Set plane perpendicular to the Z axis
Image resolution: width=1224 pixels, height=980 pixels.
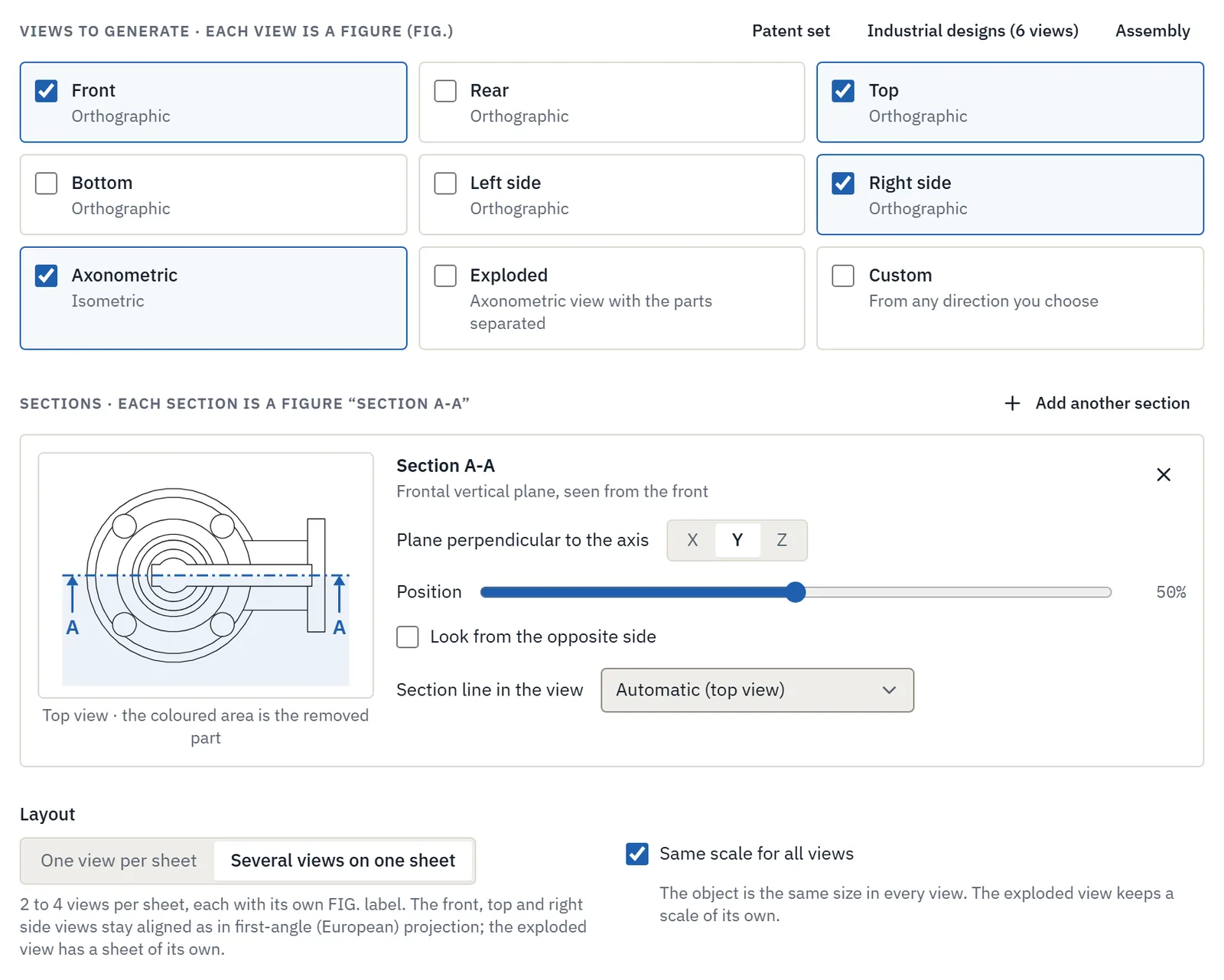coord(782,540)
